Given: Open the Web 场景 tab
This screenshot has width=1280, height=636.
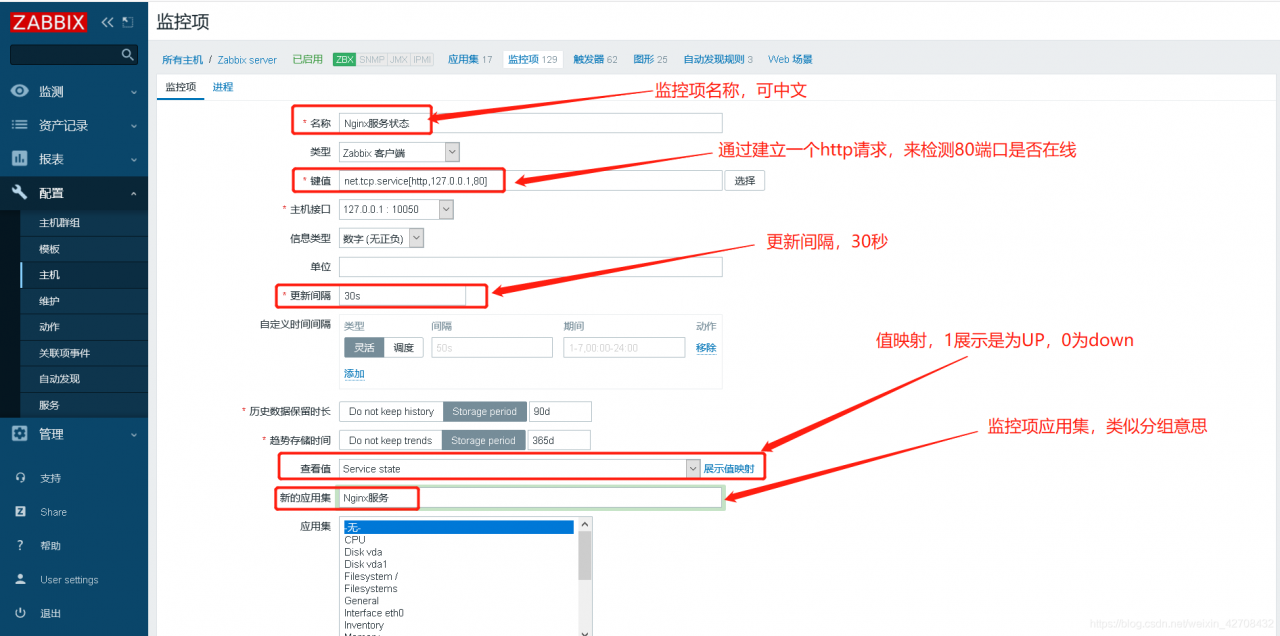Looking at the screenshot, I should 790,60.
